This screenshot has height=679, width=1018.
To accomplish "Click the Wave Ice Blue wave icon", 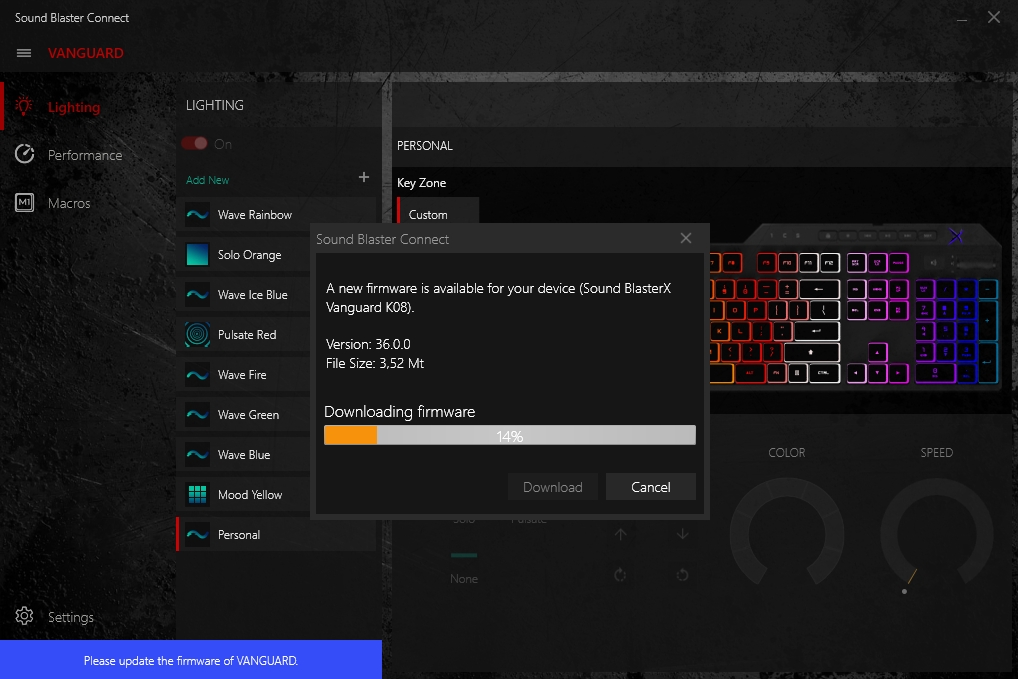I will 197,295.
